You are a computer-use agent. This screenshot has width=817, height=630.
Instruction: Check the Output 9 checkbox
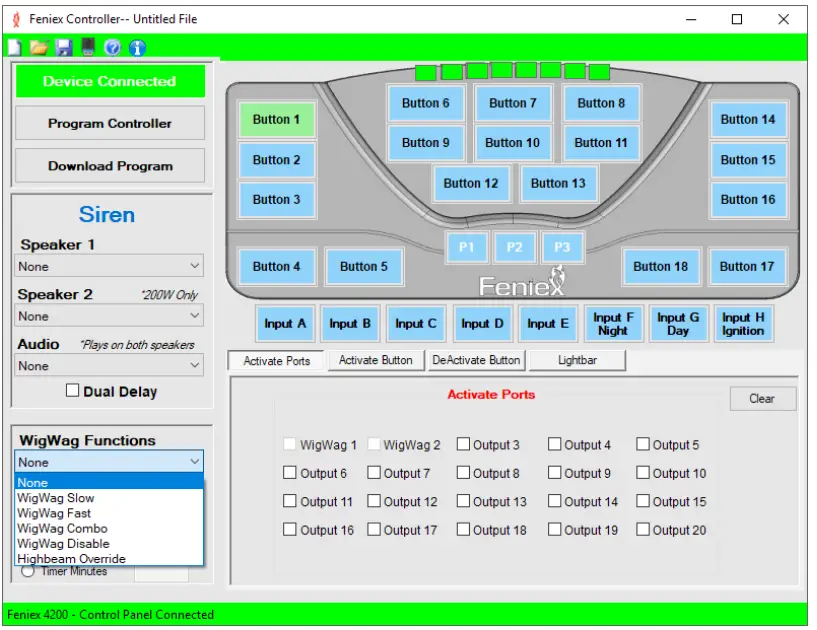555,473
